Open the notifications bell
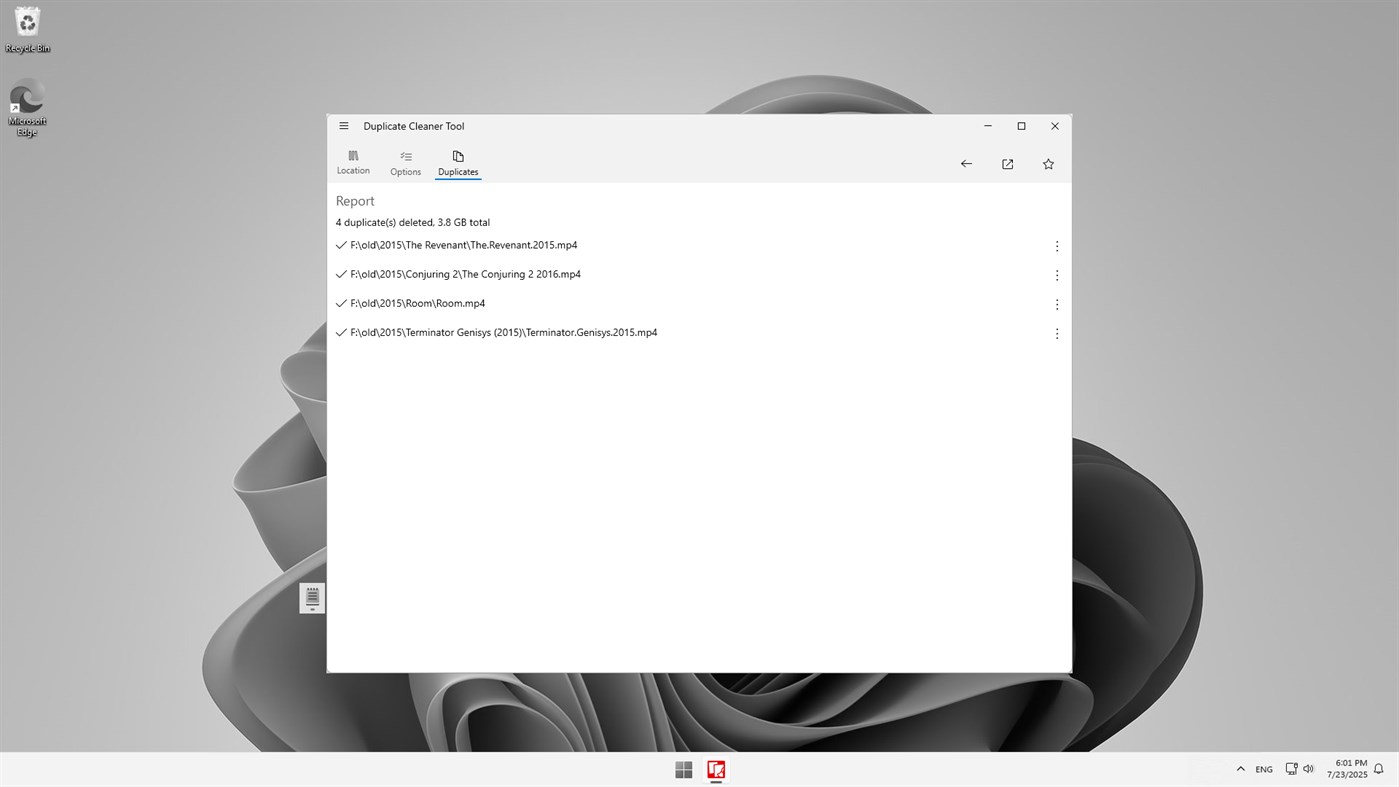 tap(1378, 768)
